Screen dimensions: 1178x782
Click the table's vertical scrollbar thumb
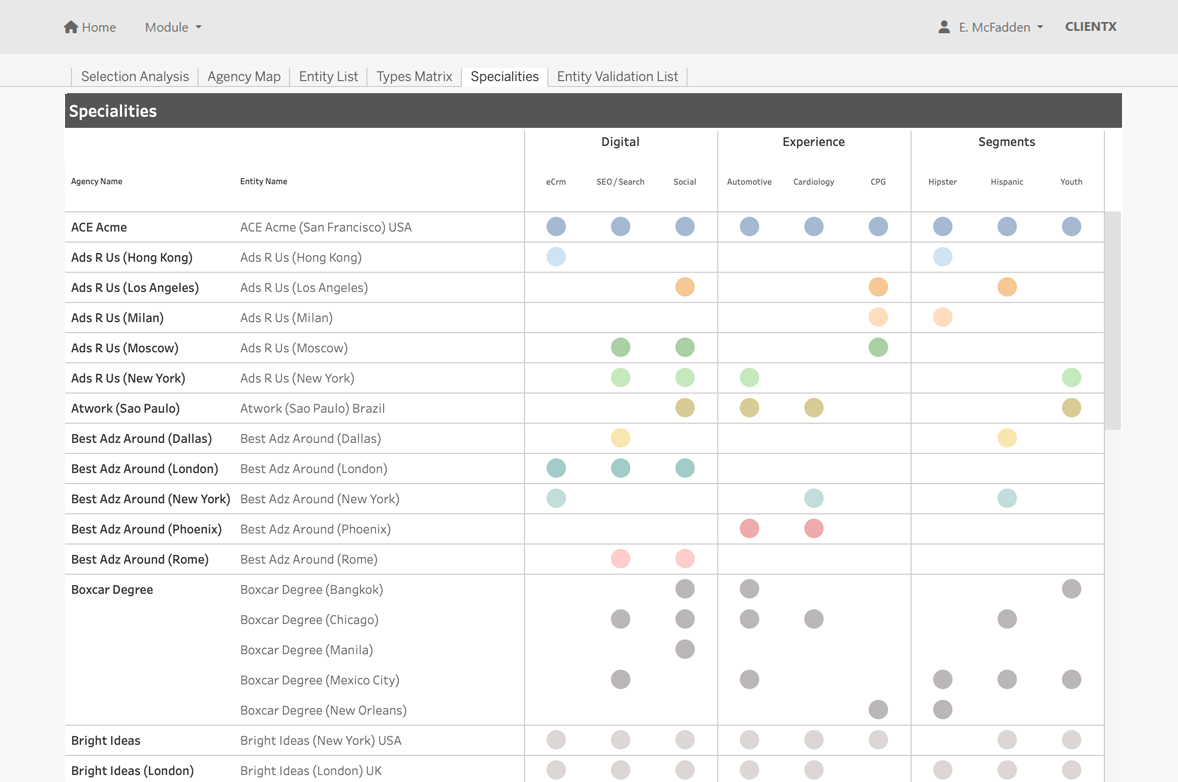coord(1113,320)
